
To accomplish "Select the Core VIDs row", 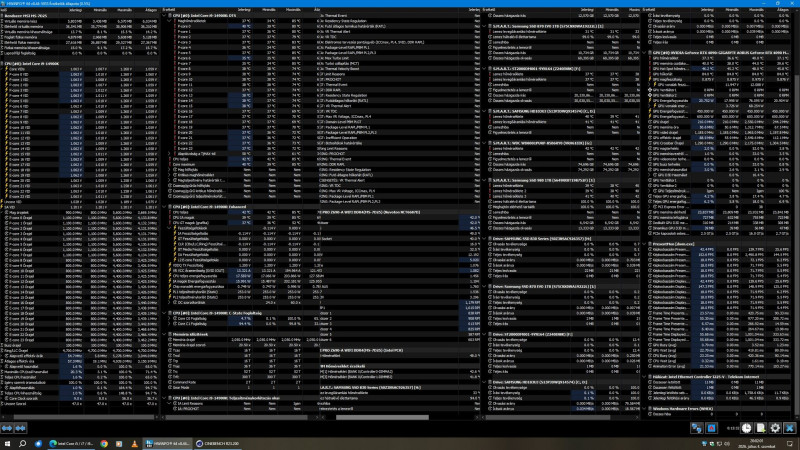I will coord(79,69).
